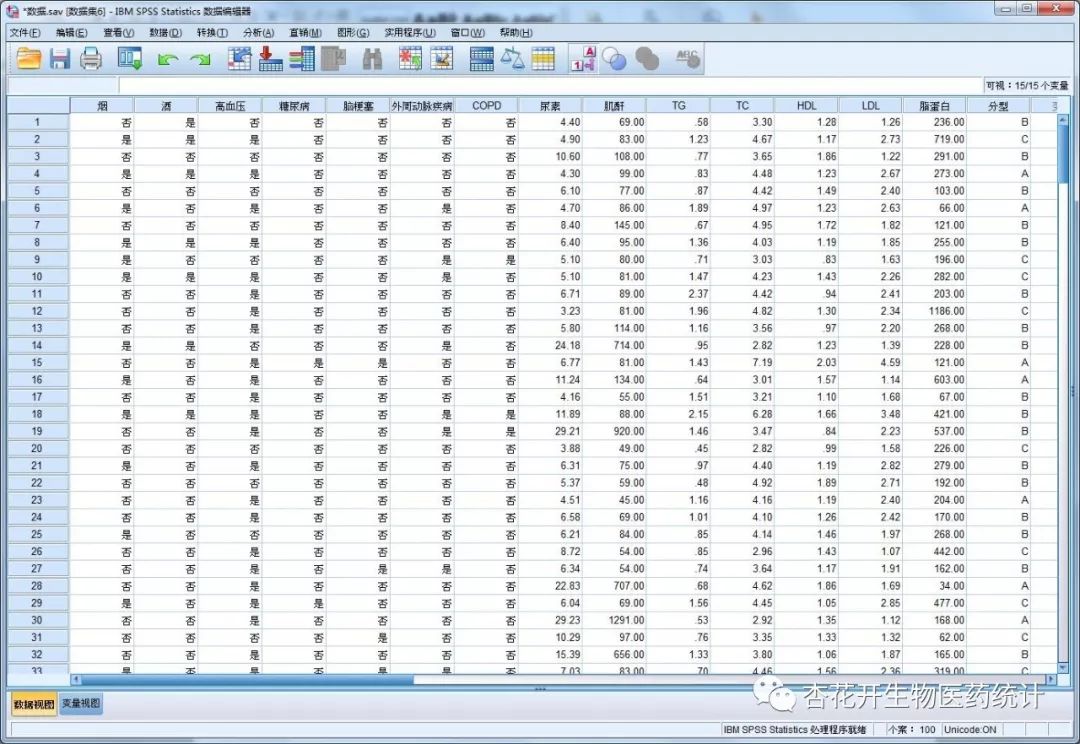Toggle Value Labels toolbar icon
The height and width of the screenshot is (744, 1080).
tap(583, 60)
